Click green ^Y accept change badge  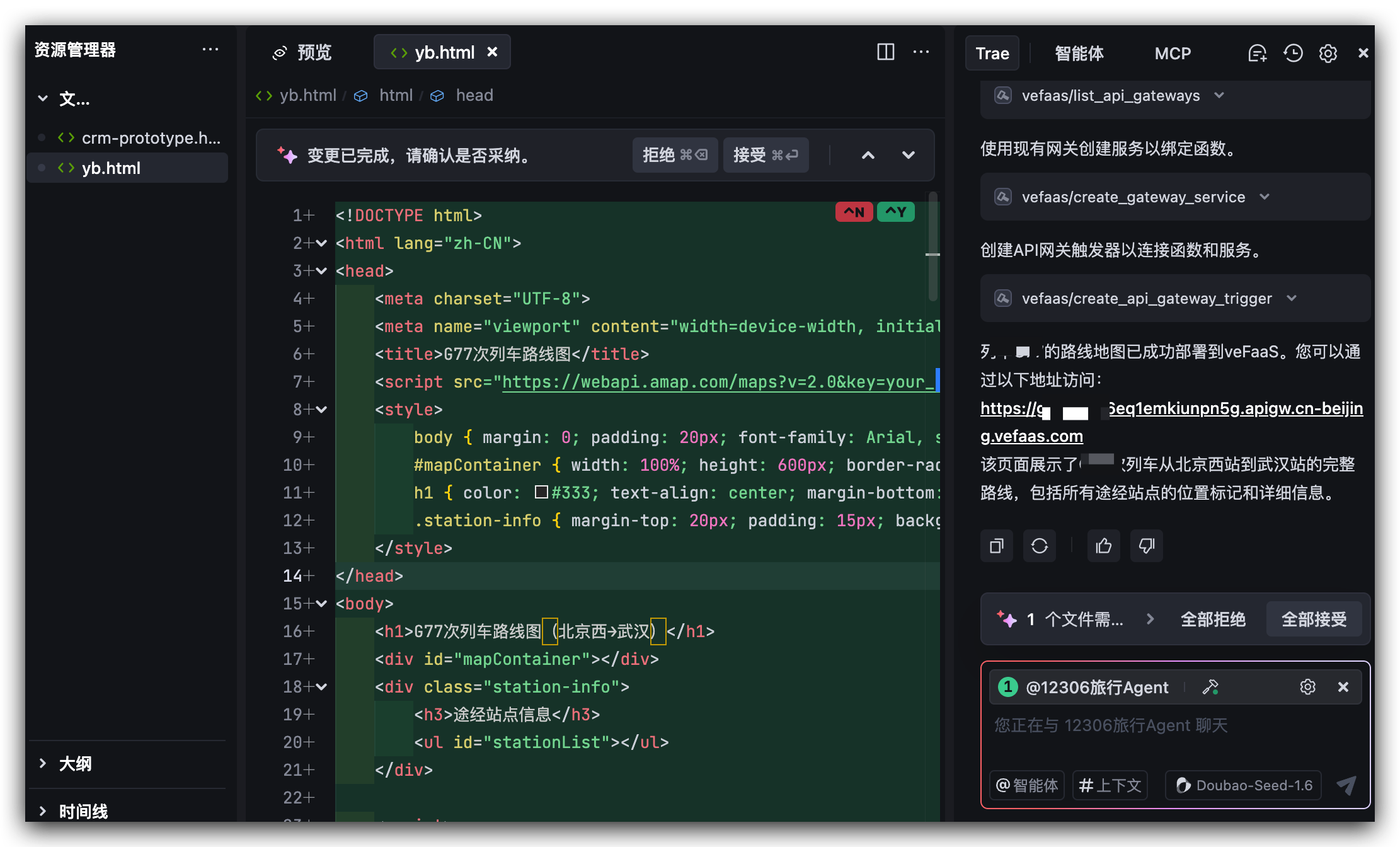coord(895,212)
